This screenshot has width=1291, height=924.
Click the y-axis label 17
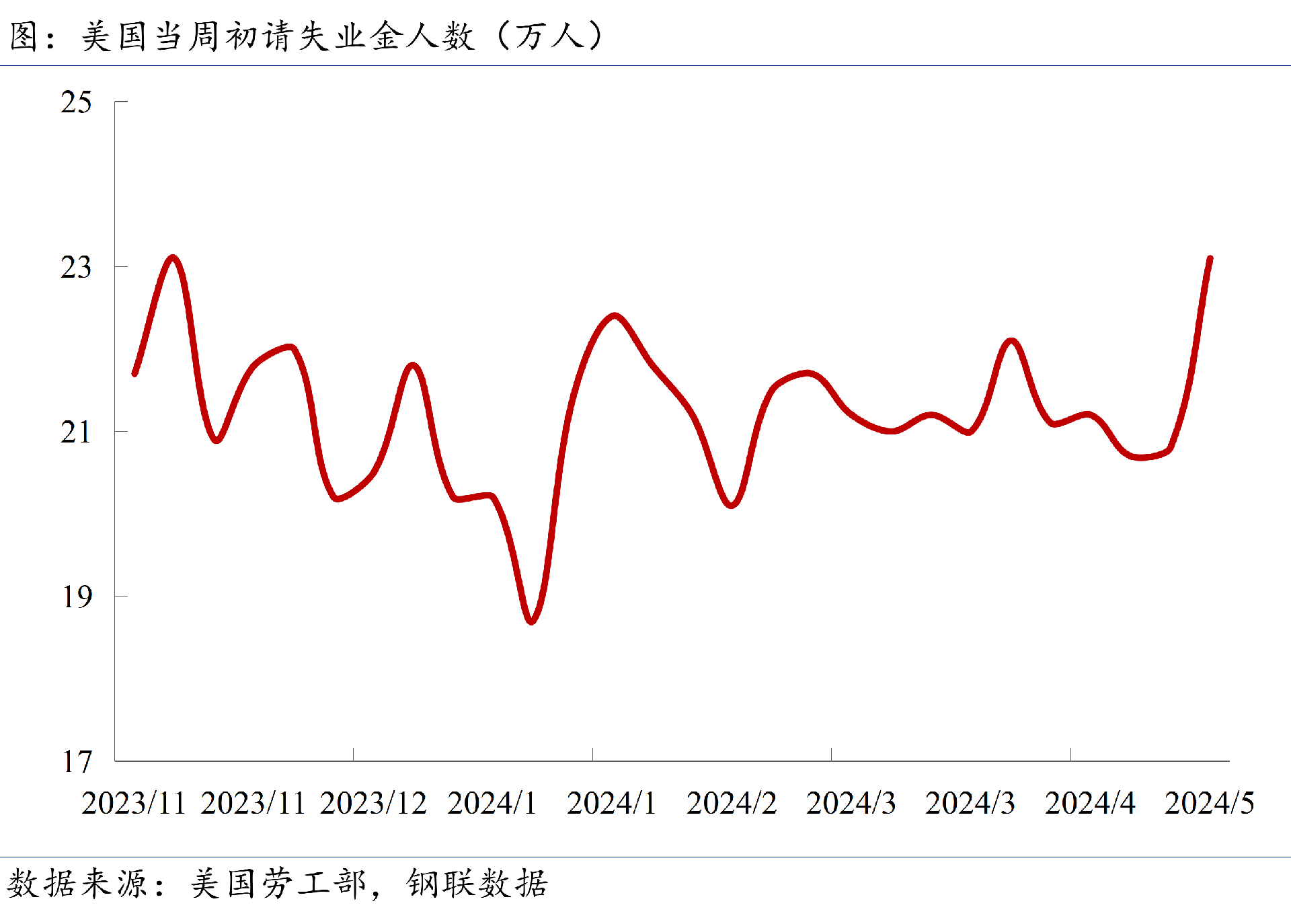tap(75, 762)
